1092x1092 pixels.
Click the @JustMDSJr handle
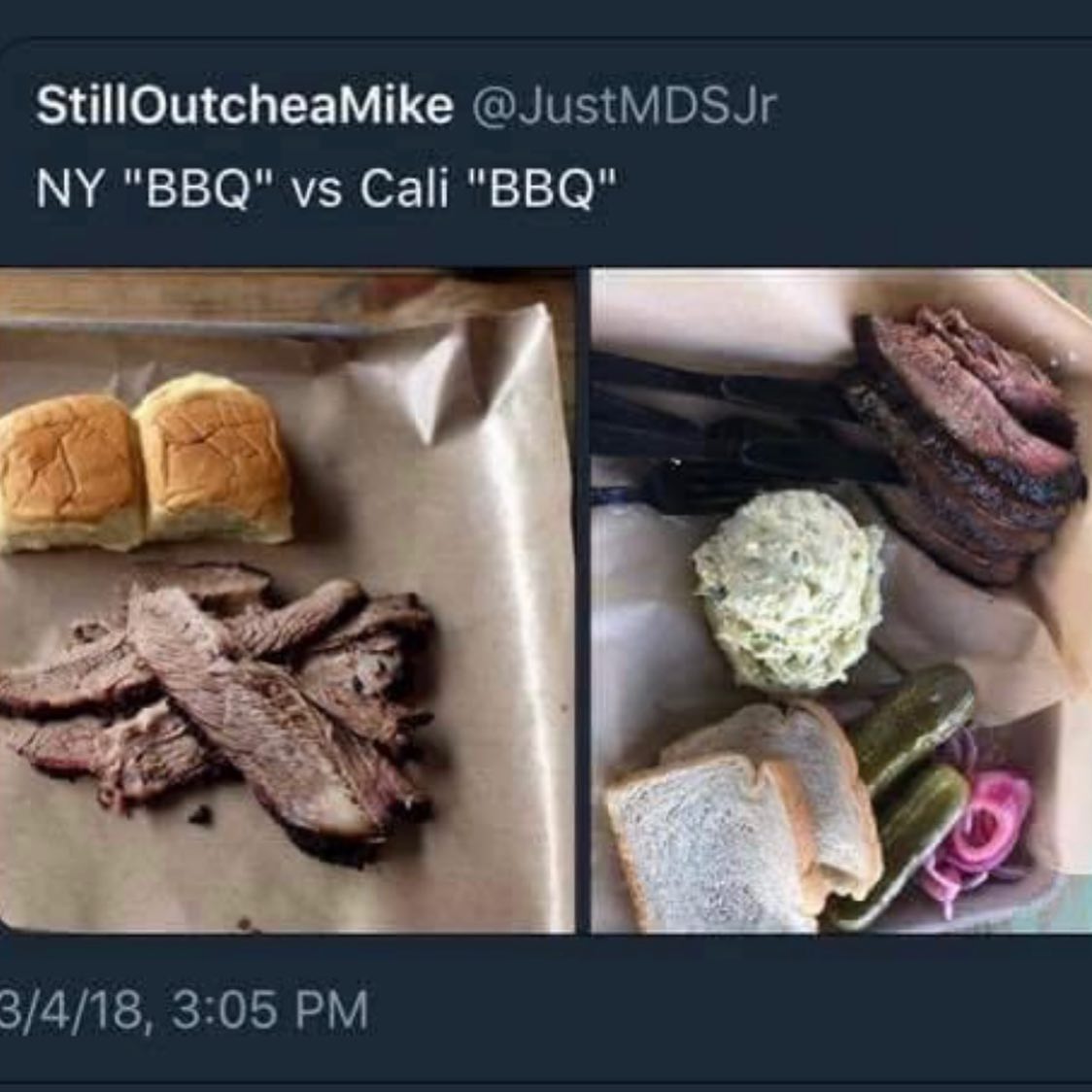(625, 106)
